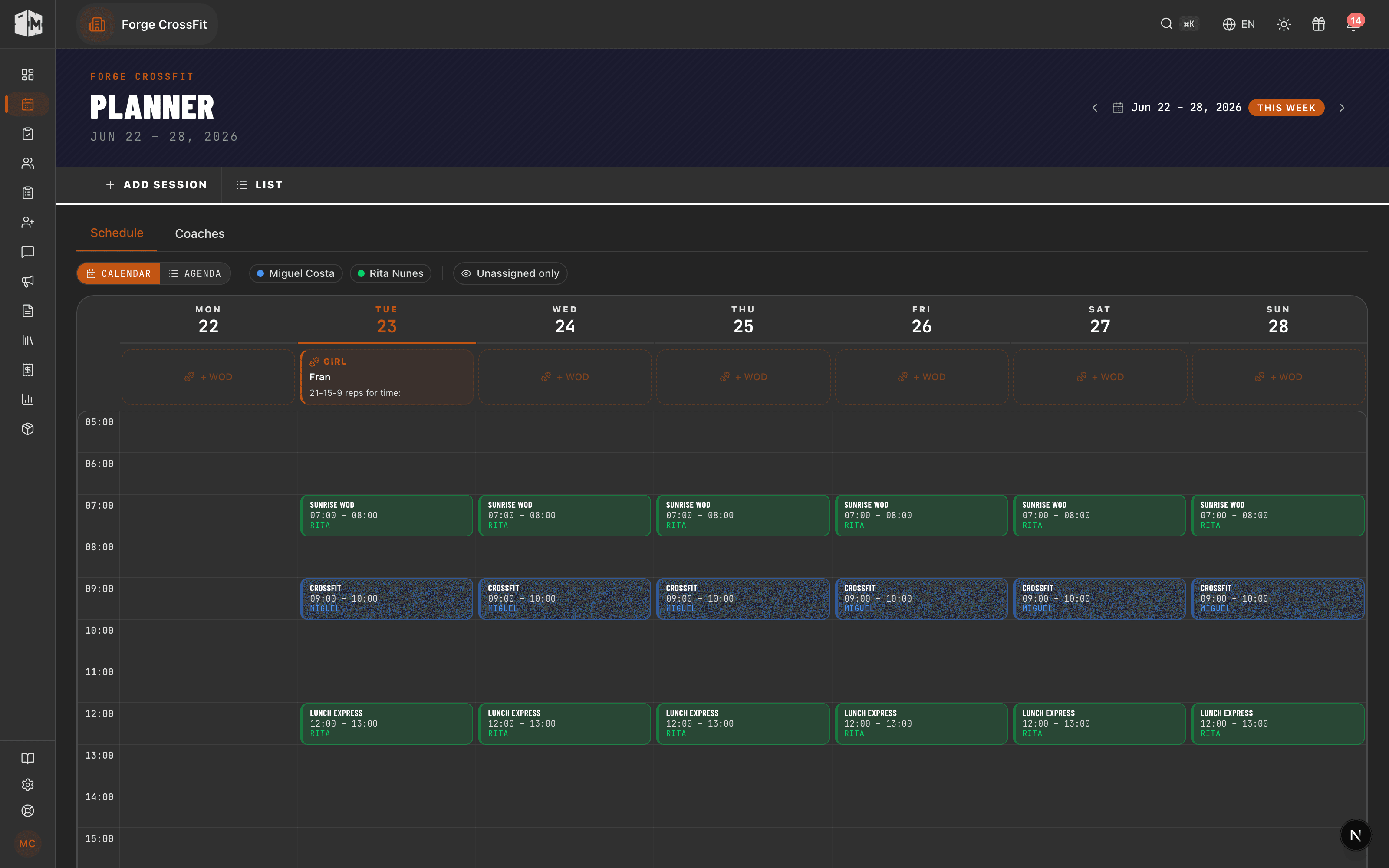Viewport: 1389px width, 868px height.
Task: Click the round N button at bottom right
Action: click(1355, 835)
